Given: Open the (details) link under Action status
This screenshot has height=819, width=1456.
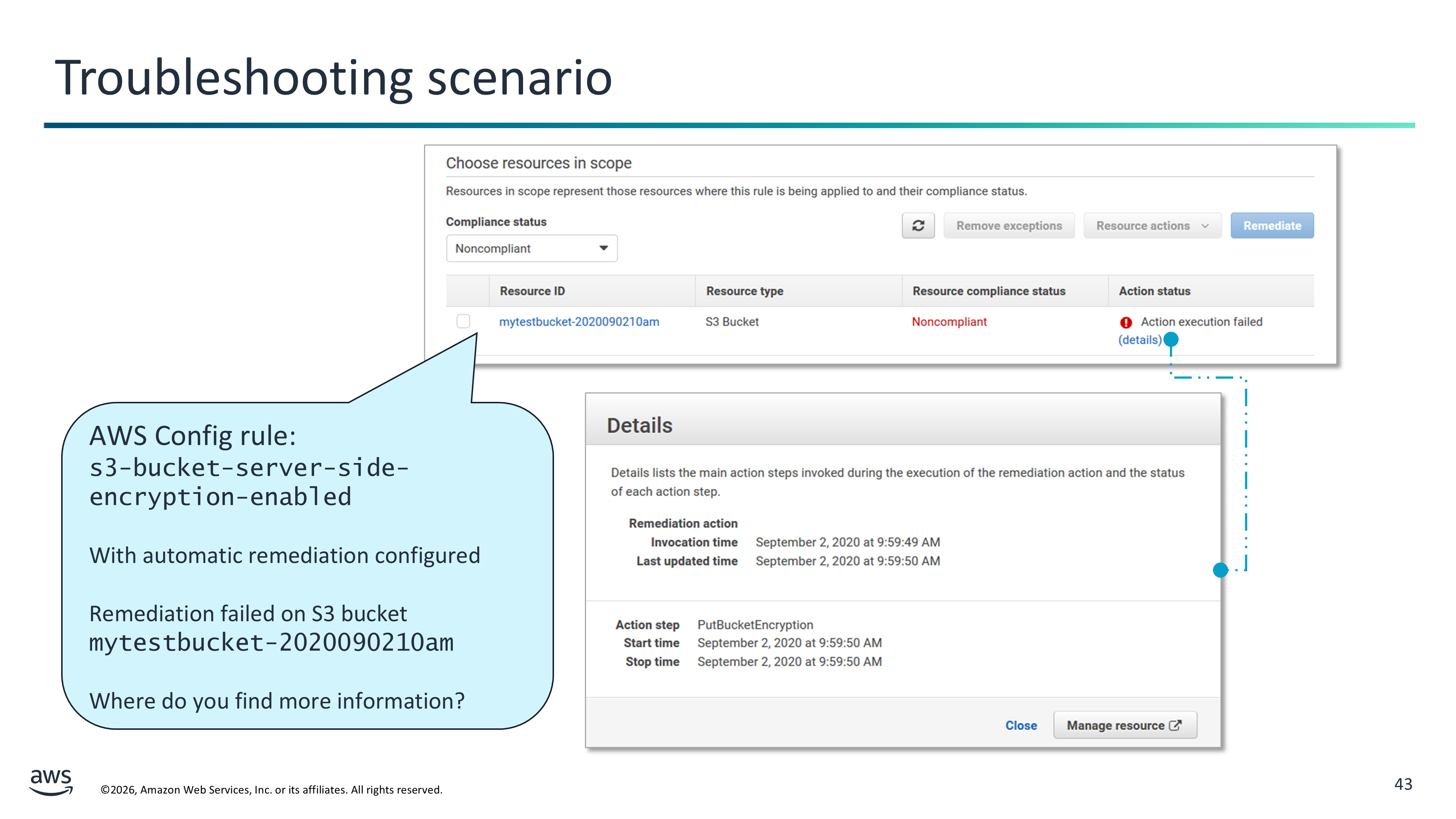Looking at the screenshot, I should click(x=1139, y=340).
